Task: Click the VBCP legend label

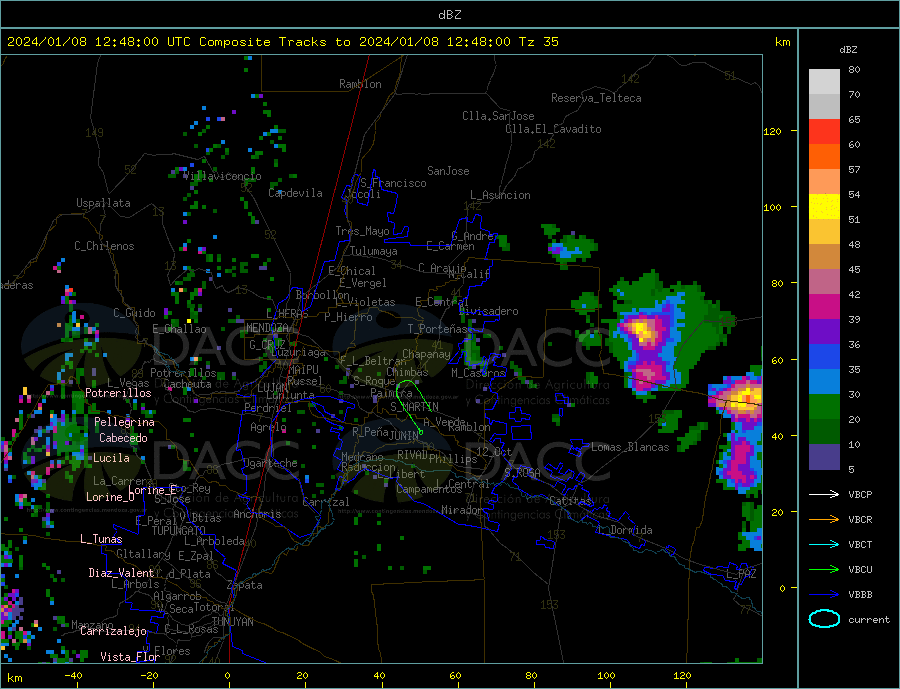Action: coord(860,494)
